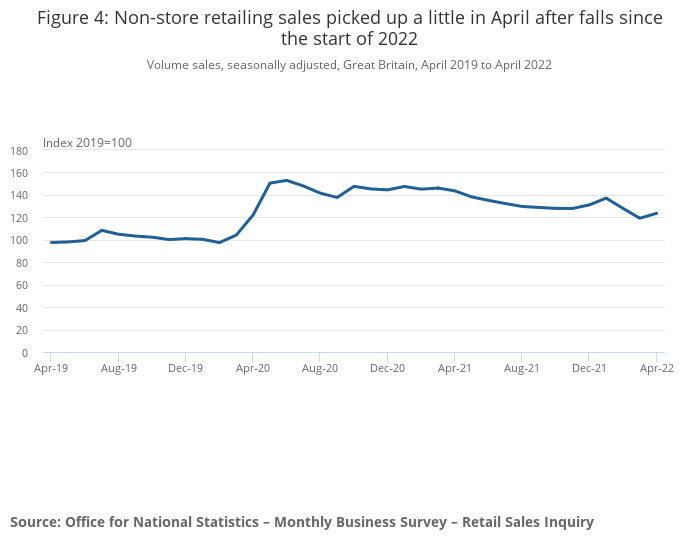Select the Apr-22 x-axis label
This screenshot has width=700, height=549.
656,368
